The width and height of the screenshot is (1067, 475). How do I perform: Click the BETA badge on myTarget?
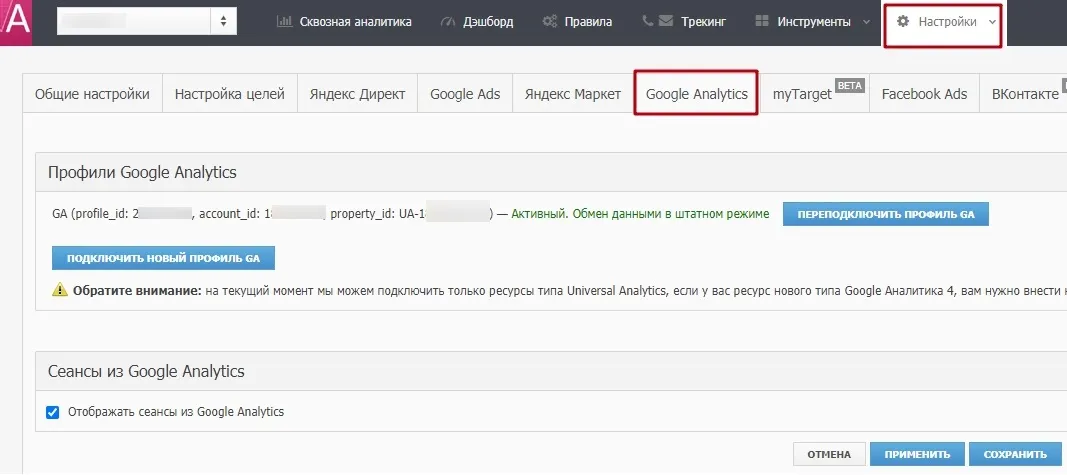tap(849, 86)
